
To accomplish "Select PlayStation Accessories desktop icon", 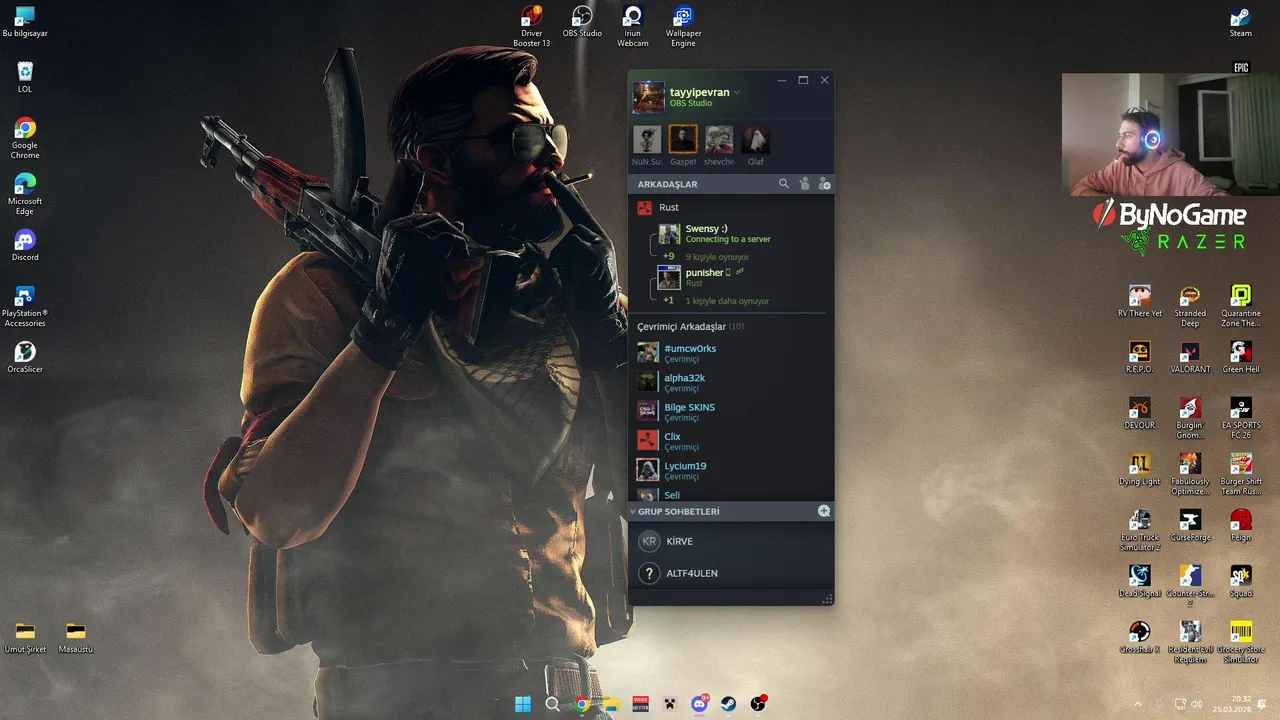I will click(25, 306).
